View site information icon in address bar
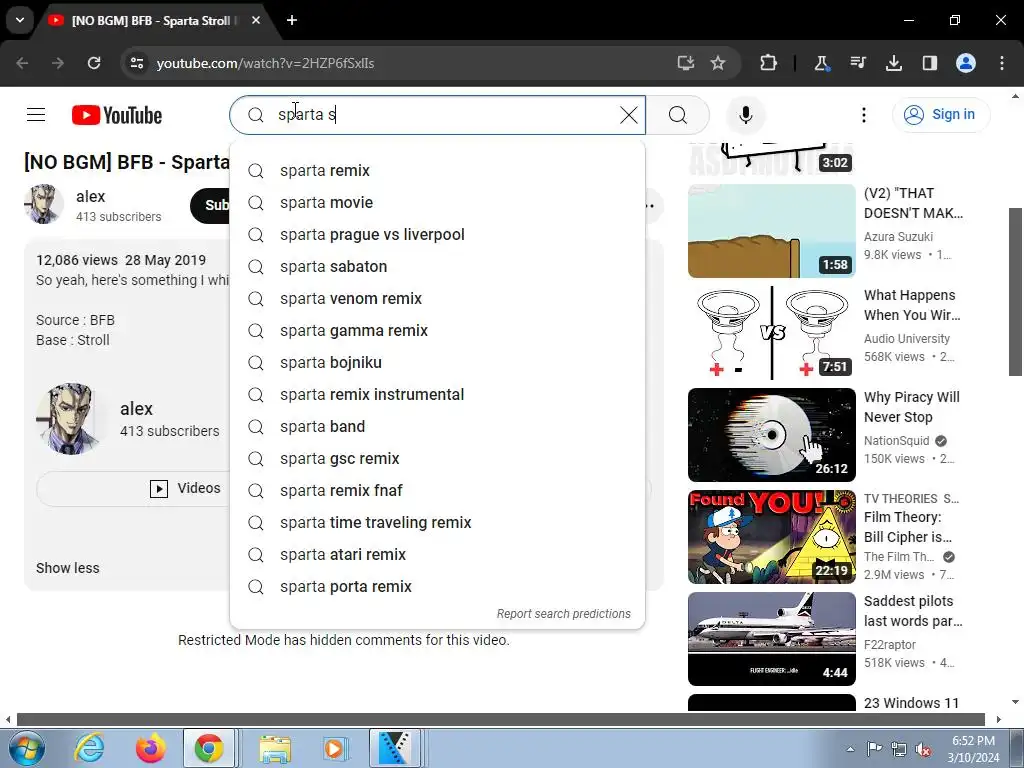The height and width of the screenshot is (768, 1024). click(x=136, y=63)
